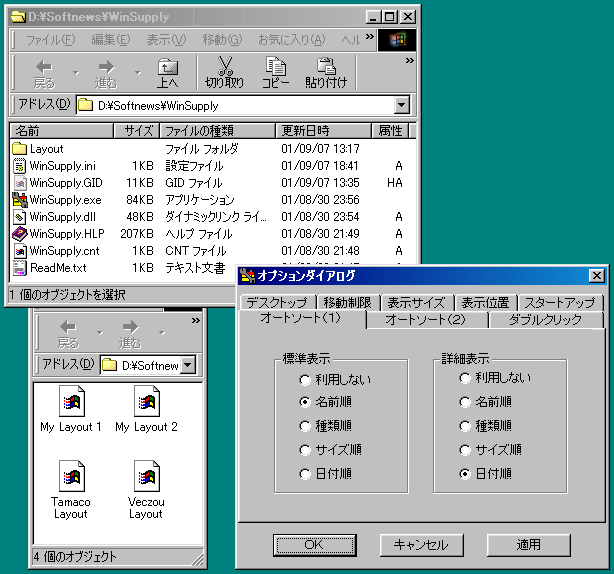
Task: Open the 編集(E) menu
Action: pos(111,40)
